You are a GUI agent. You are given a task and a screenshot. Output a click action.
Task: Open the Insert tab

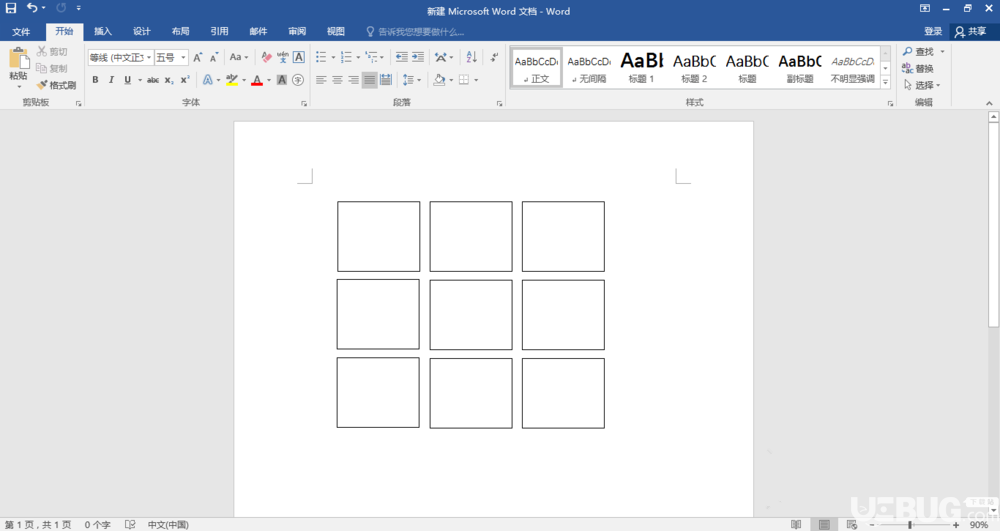[x=103, y=31]
